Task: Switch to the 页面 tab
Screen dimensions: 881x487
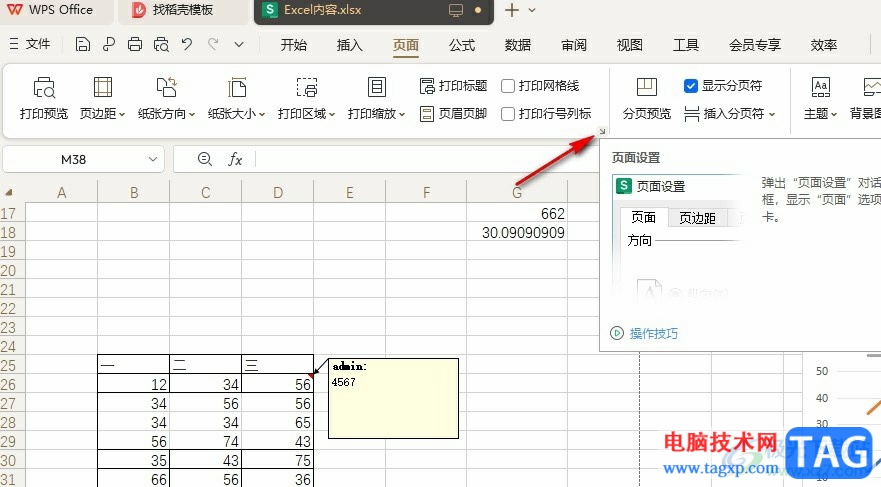Action: [406, 45]
